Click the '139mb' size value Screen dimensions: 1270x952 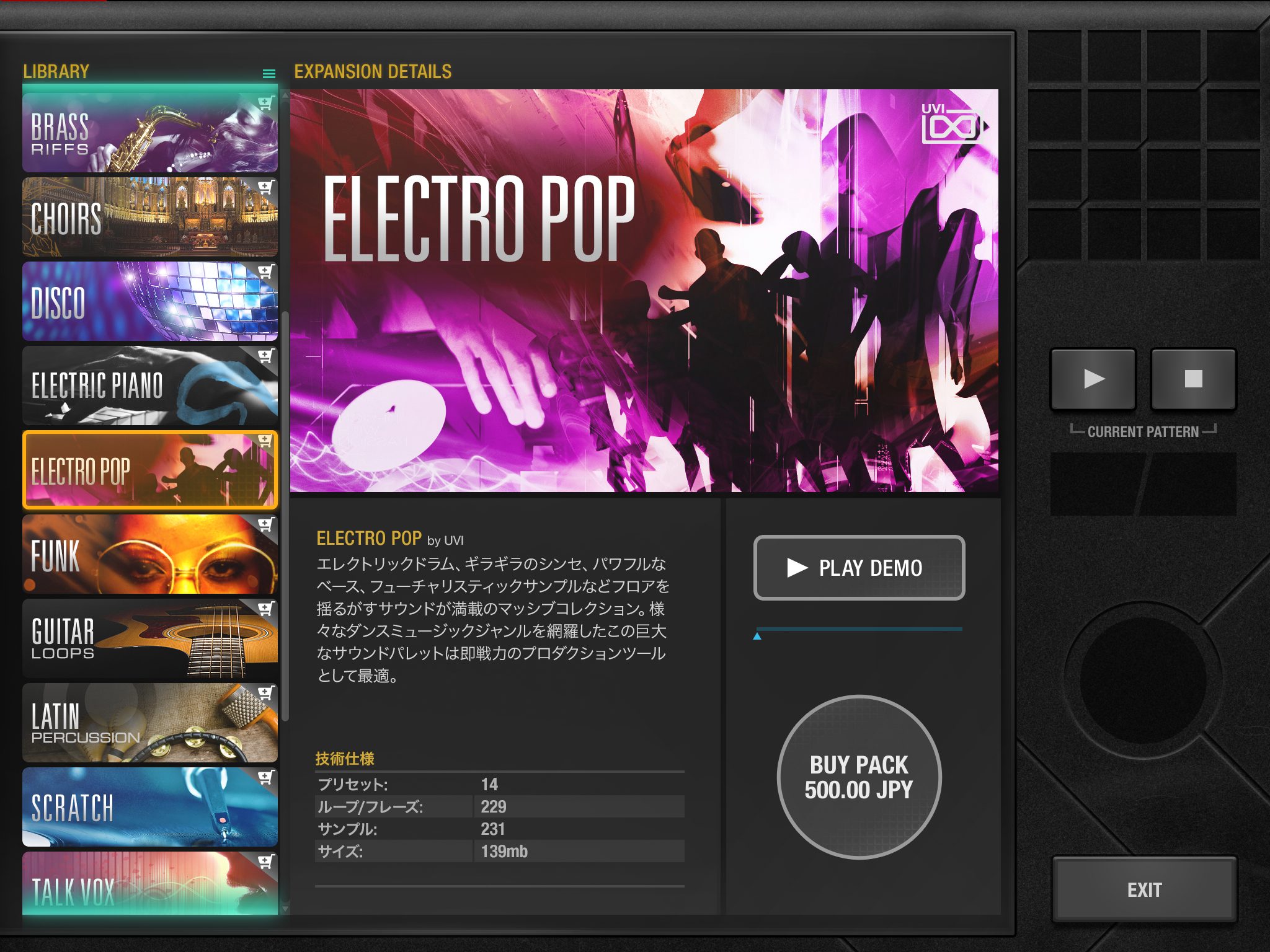click(504, 851)
